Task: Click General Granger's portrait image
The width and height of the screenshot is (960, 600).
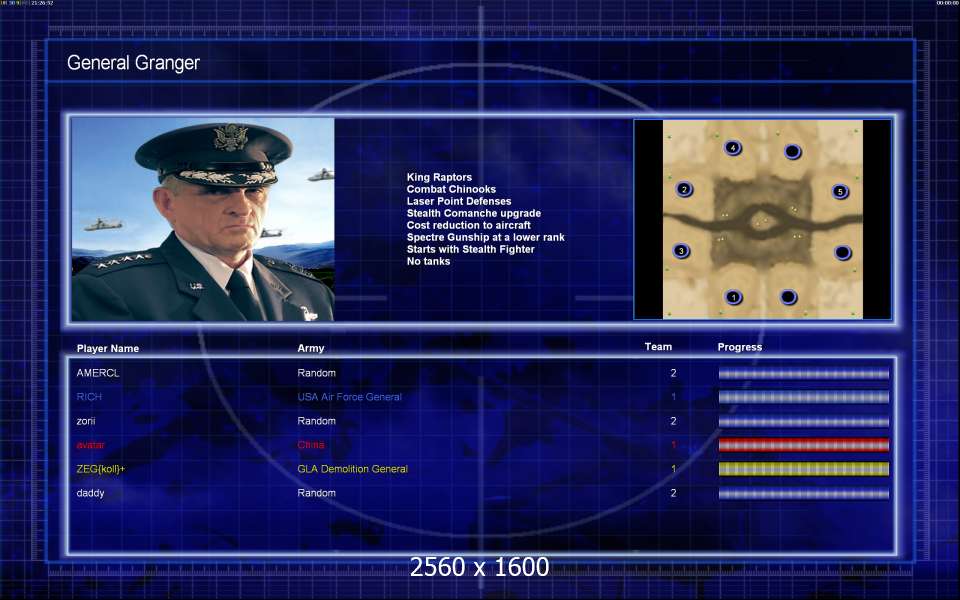Action: click(x=203, y=220)
